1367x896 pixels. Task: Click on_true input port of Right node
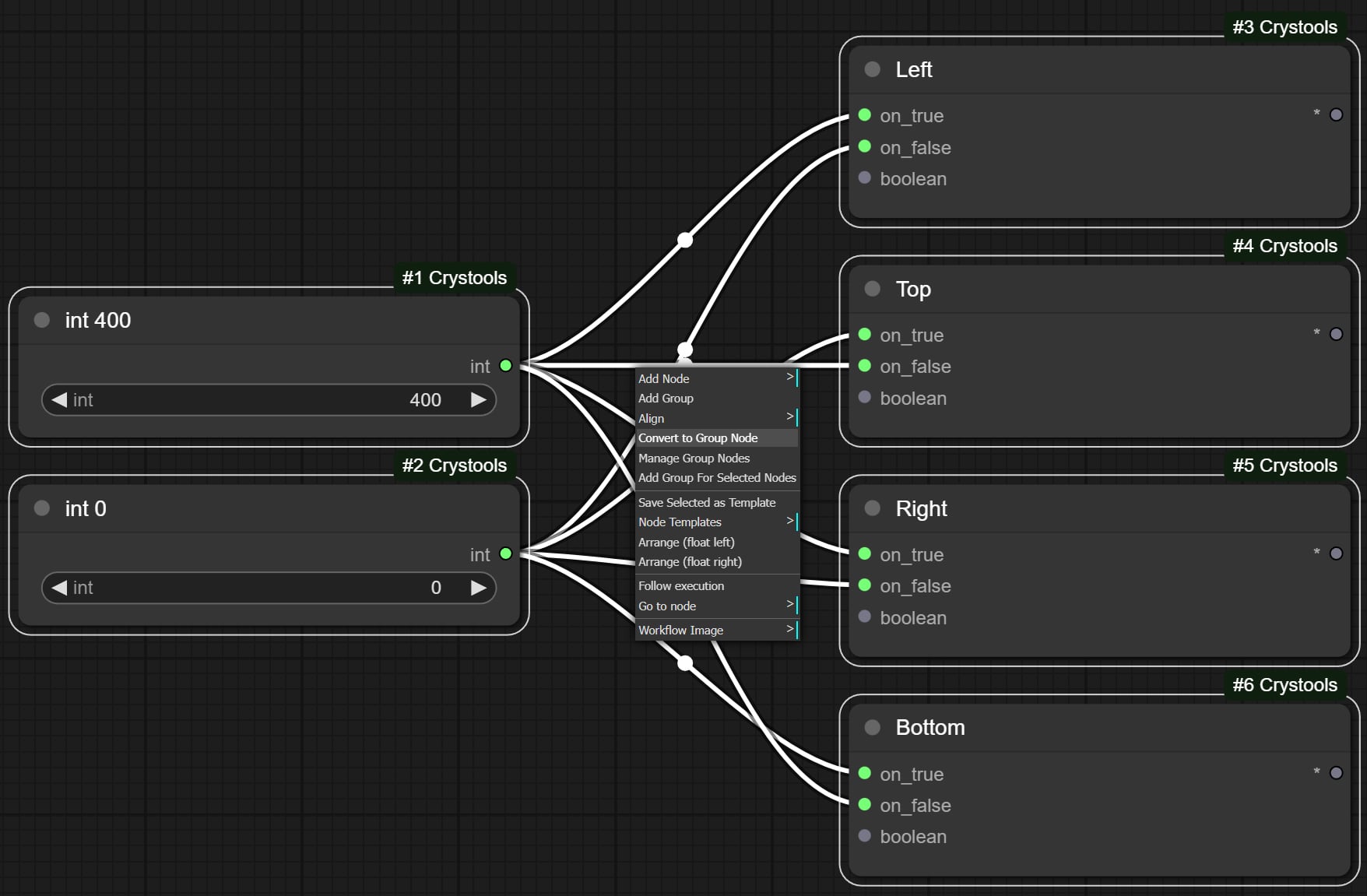(864, 554)
